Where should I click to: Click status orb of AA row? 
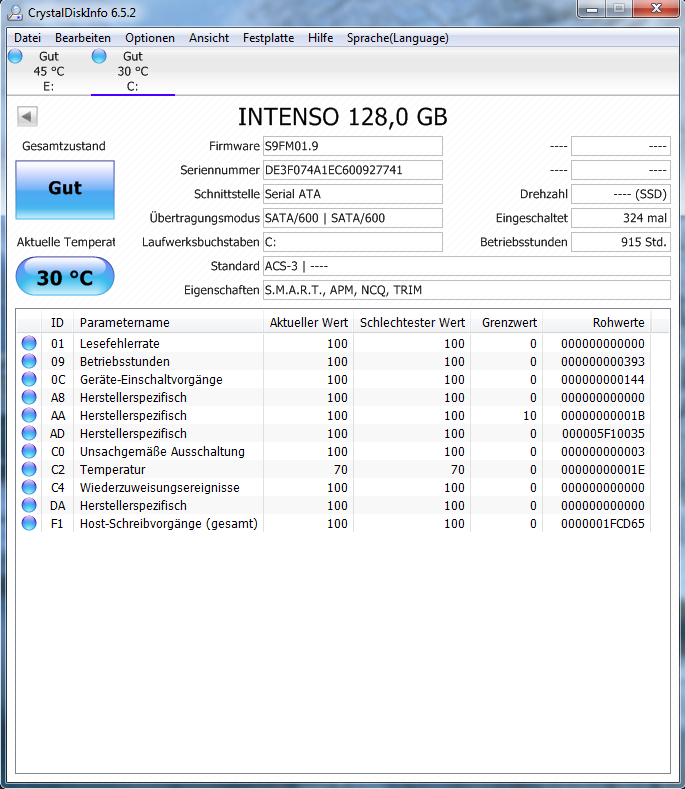pos(29,416)
